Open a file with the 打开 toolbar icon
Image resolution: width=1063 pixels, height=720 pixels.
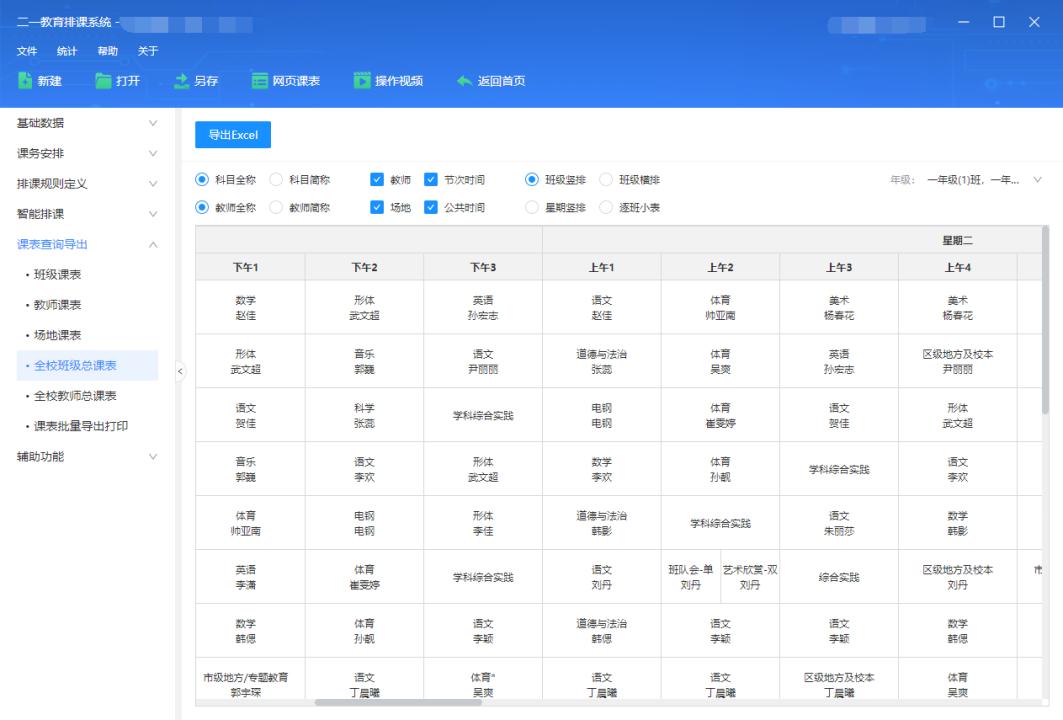118,82
